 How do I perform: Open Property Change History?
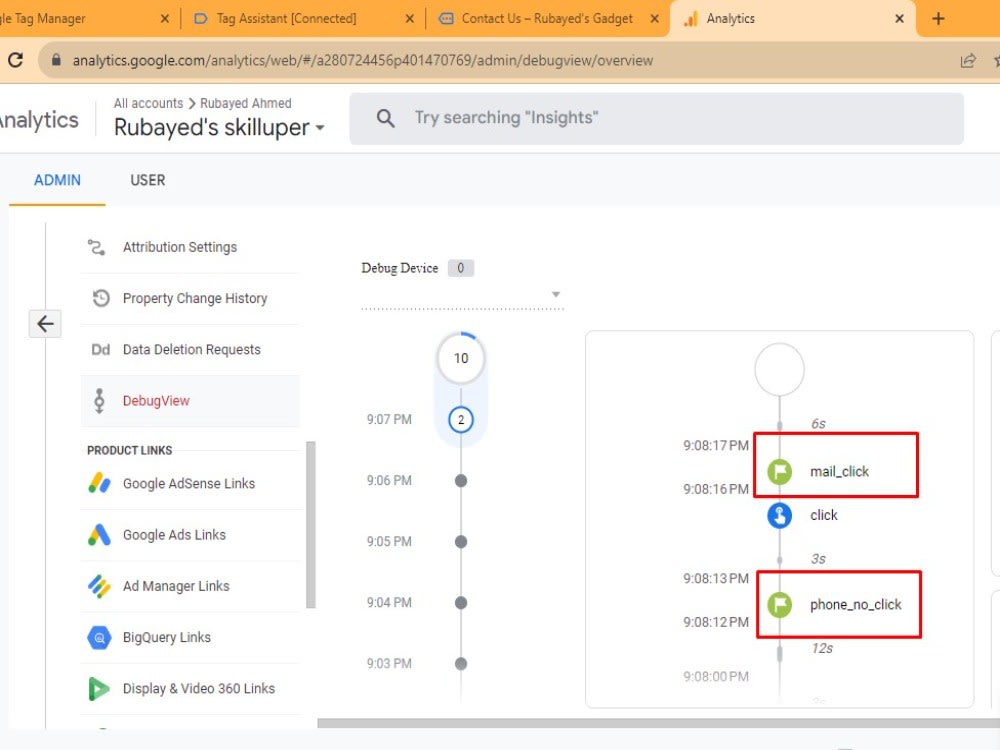[100, 298]
